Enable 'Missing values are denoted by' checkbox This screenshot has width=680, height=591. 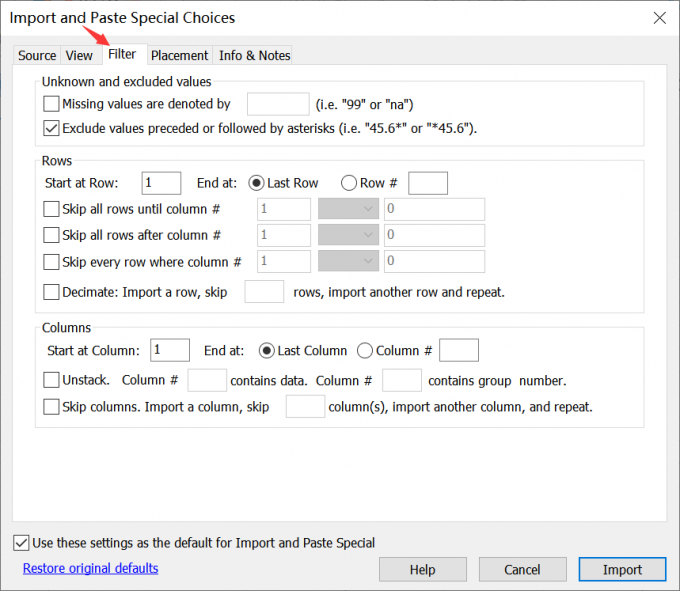[x=52, y=104]
